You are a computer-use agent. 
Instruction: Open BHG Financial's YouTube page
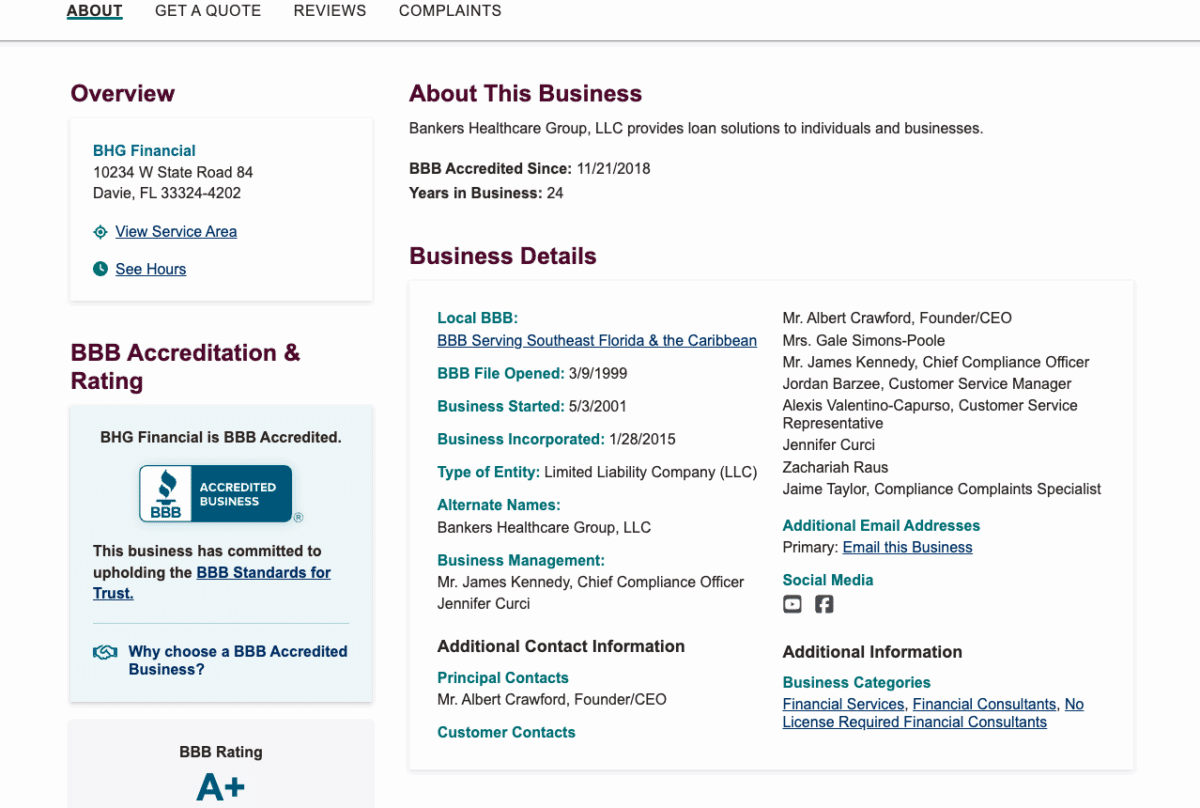(x=792, y=604)
